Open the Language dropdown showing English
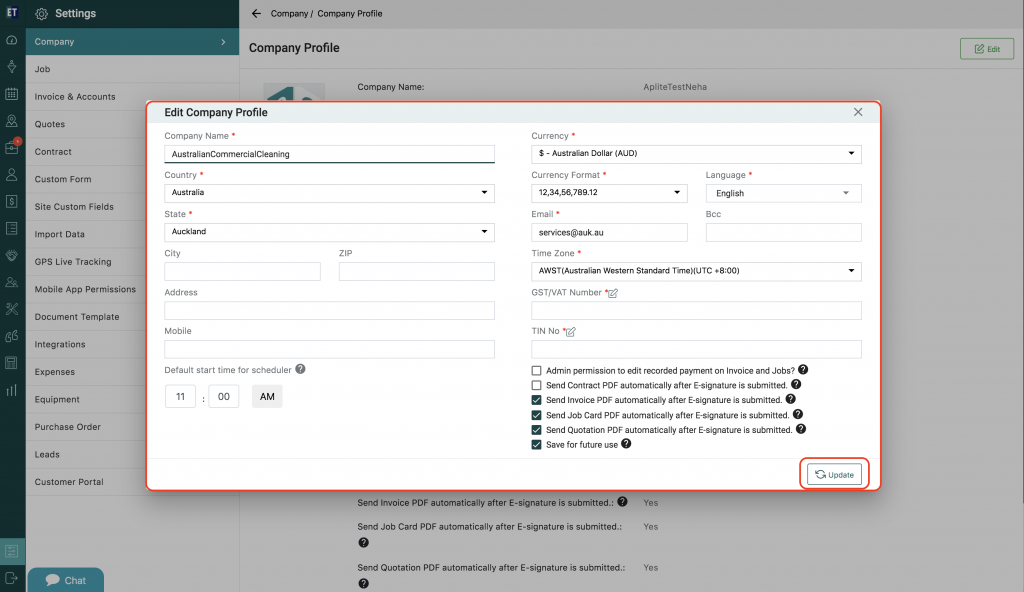This screenshot has width=1024, height=592. pyautogui.click(x=783, y=193)
